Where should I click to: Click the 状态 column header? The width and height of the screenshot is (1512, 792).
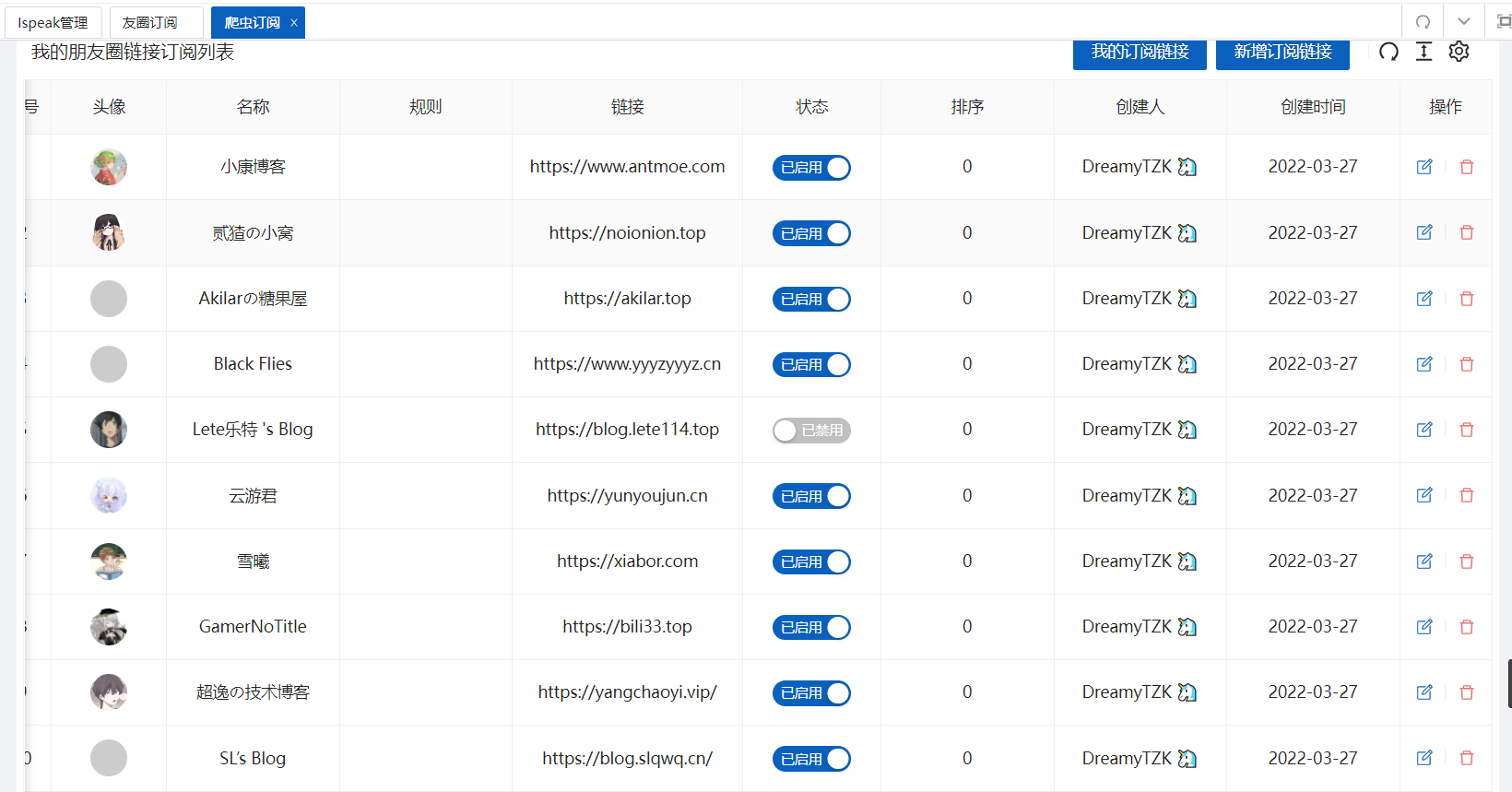click(x=811, y=107)
